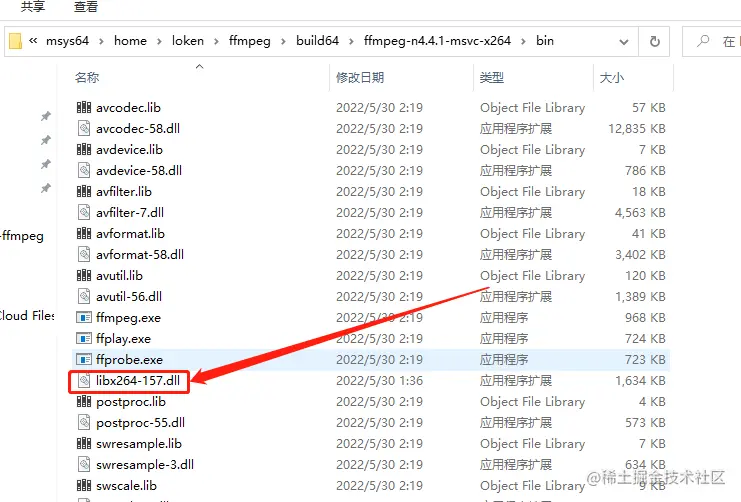This screenshot has width=741, height=502.
Task: Click the avdevice.lib file icon
Action: [84, 149]
